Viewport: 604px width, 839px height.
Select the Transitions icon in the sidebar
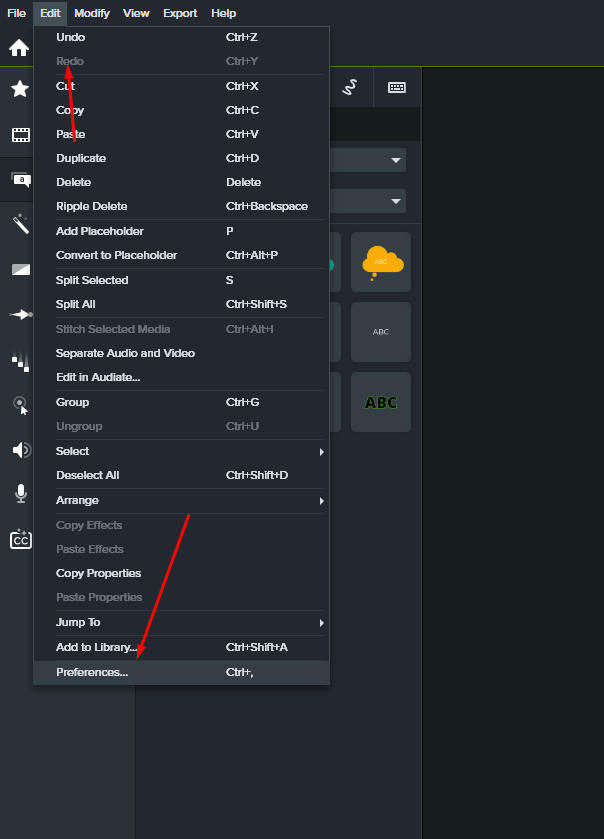click(20, 270)
